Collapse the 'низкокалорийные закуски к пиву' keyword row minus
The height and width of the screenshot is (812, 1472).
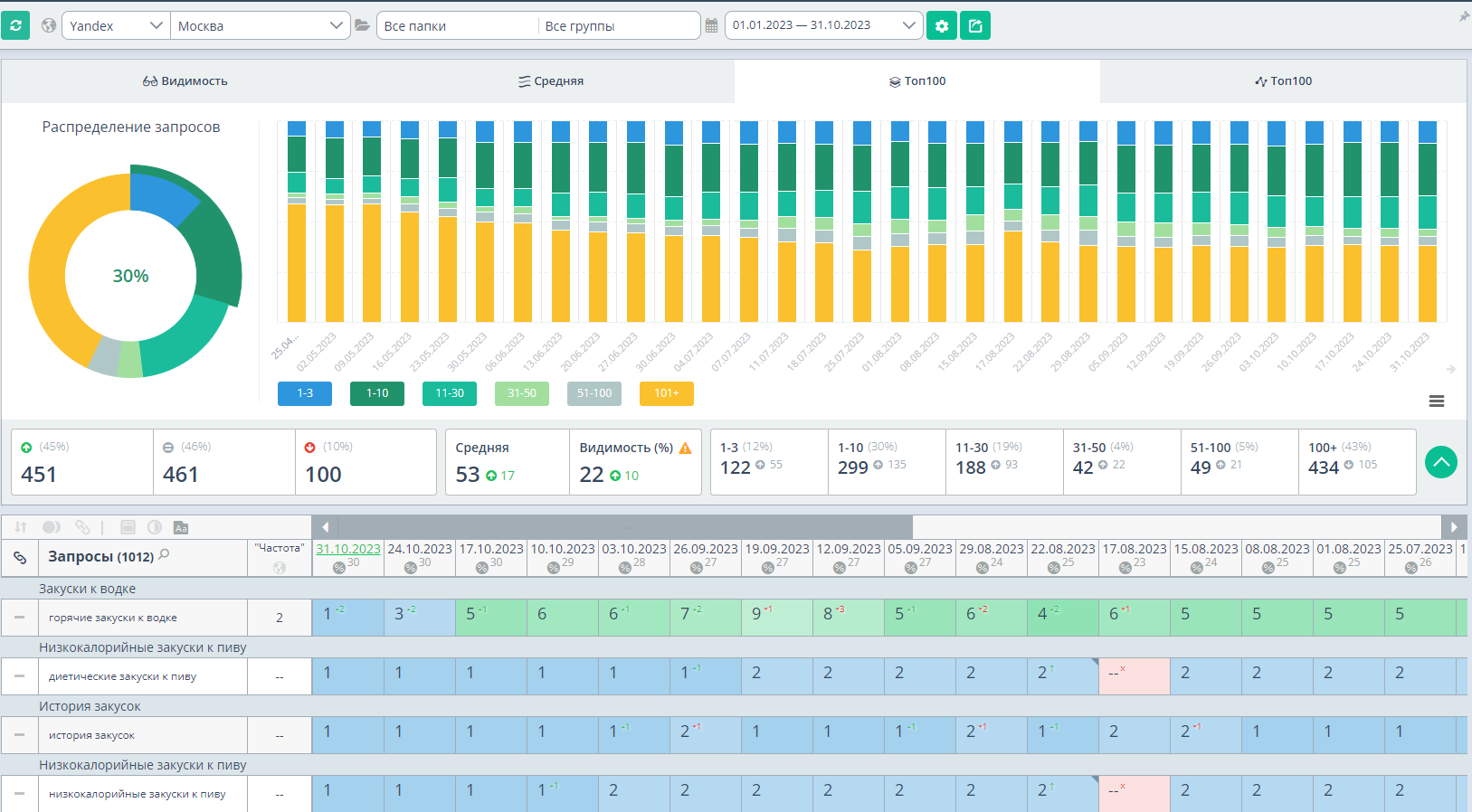pos(19,794)
